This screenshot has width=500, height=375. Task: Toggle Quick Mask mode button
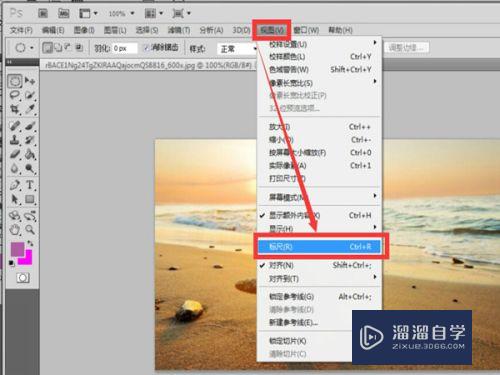click(x=23, y=278)
